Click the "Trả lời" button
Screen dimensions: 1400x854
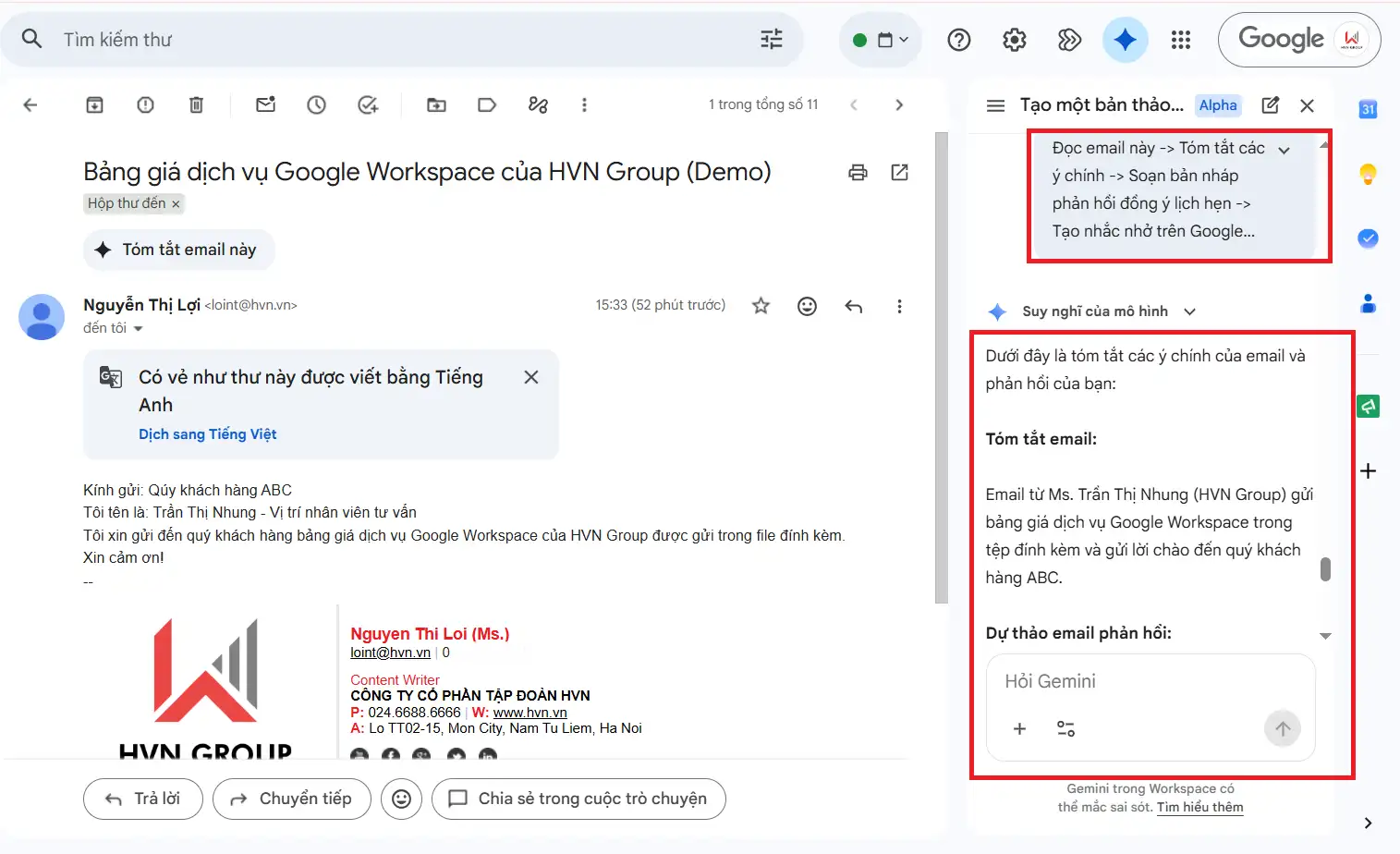(143, 799)
